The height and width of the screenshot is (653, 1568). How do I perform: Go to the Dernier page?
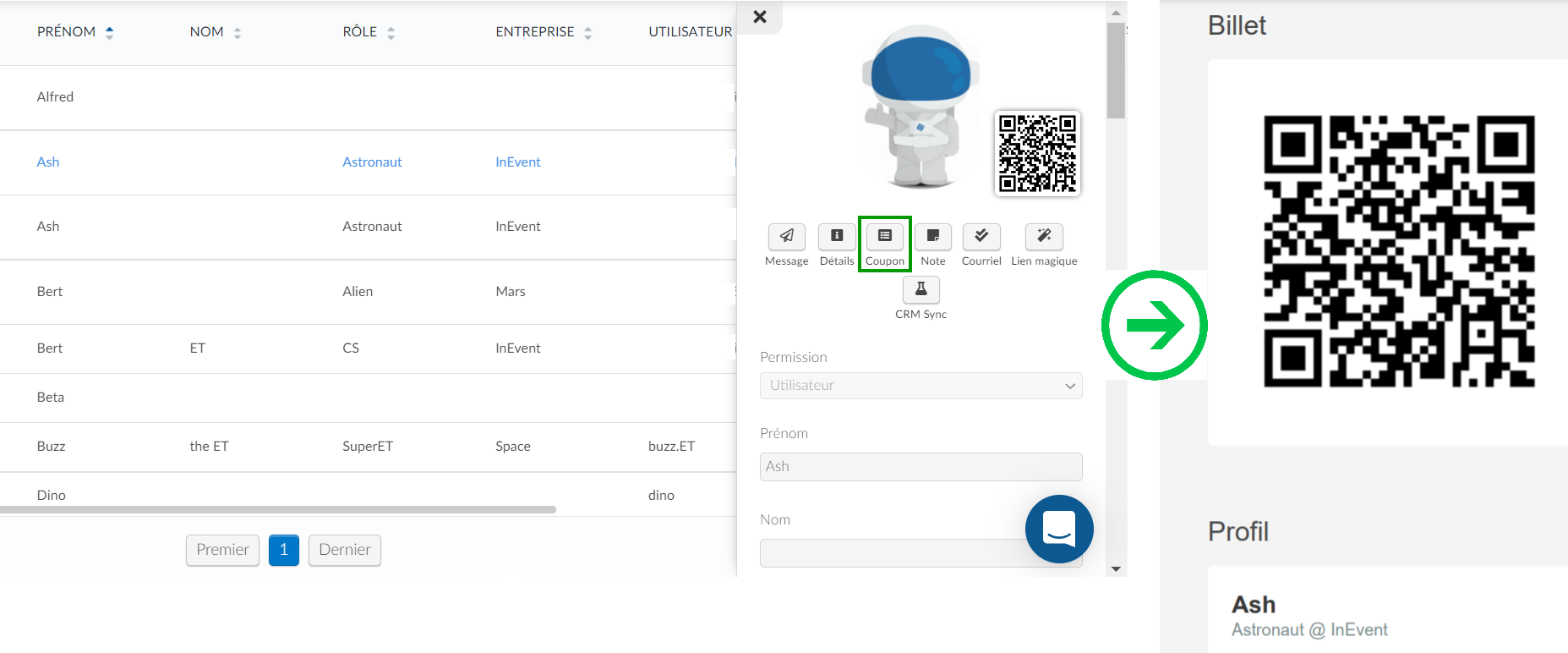pyautogui.click(x=345, y=550)
